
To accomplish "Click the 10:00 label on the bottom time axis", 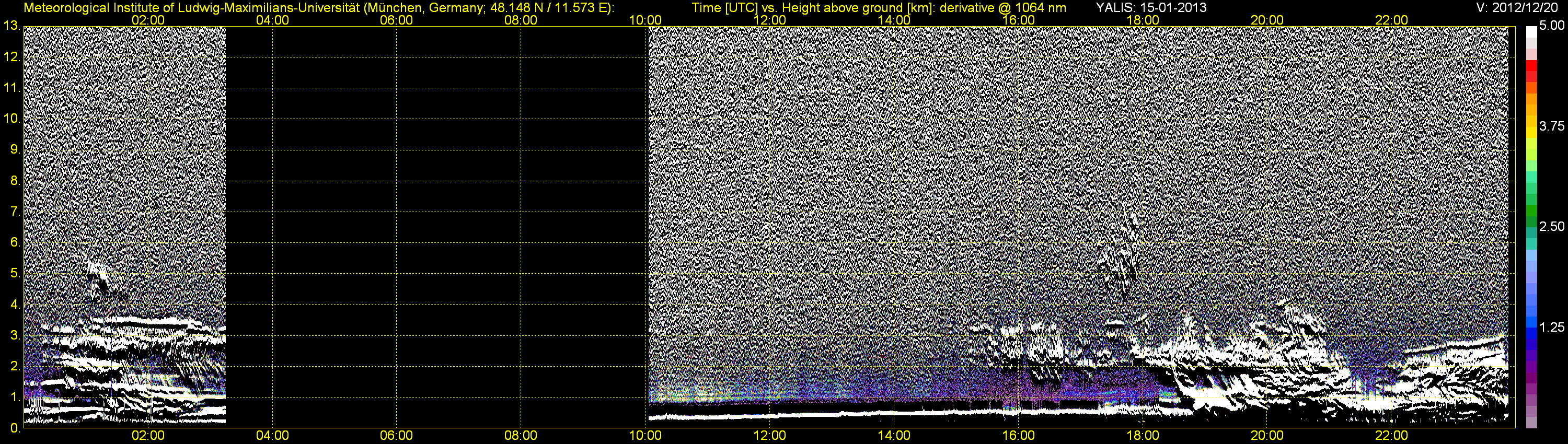I will pos(645,436).
